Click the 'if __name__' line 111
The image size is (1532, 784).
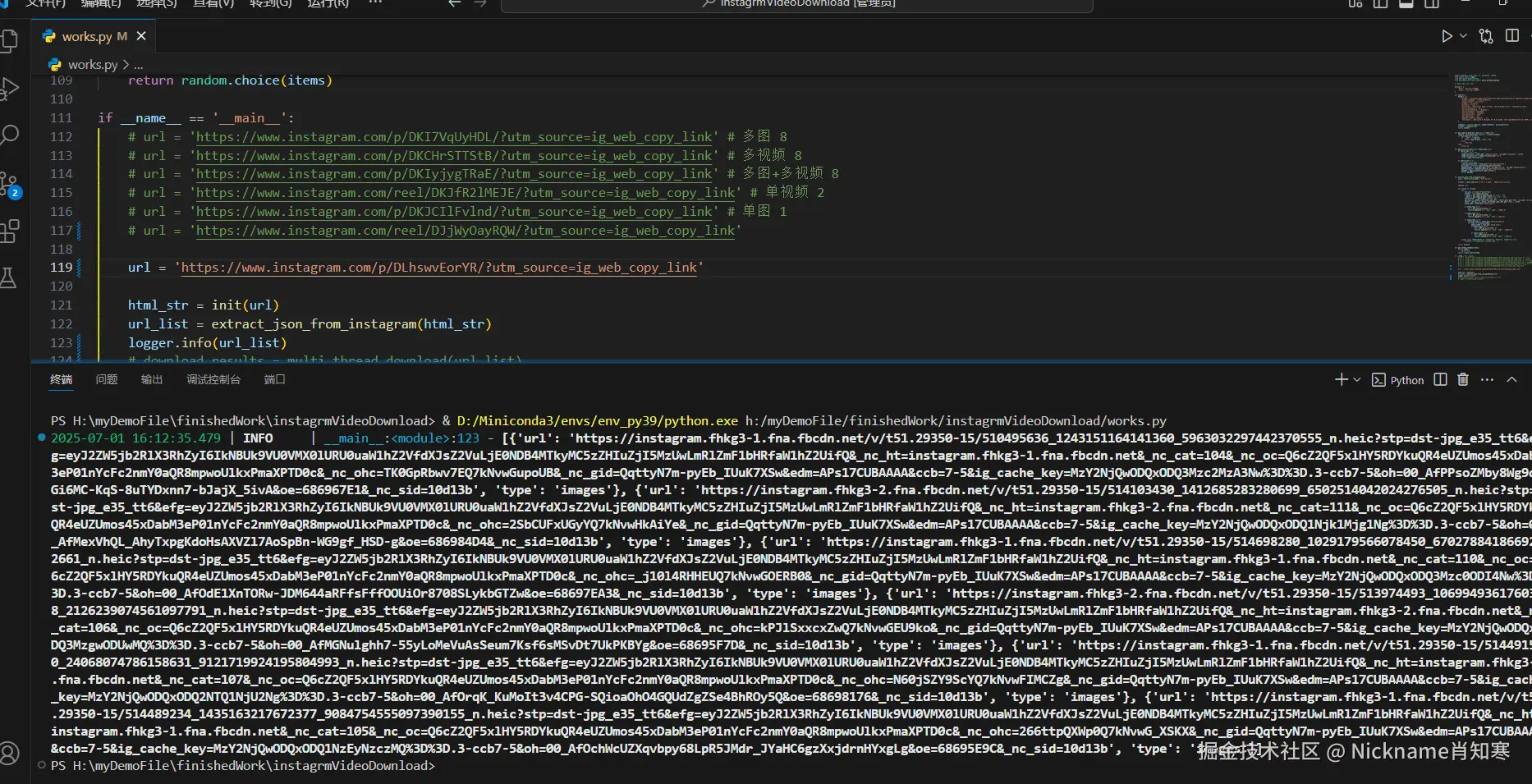click(195, 118)
